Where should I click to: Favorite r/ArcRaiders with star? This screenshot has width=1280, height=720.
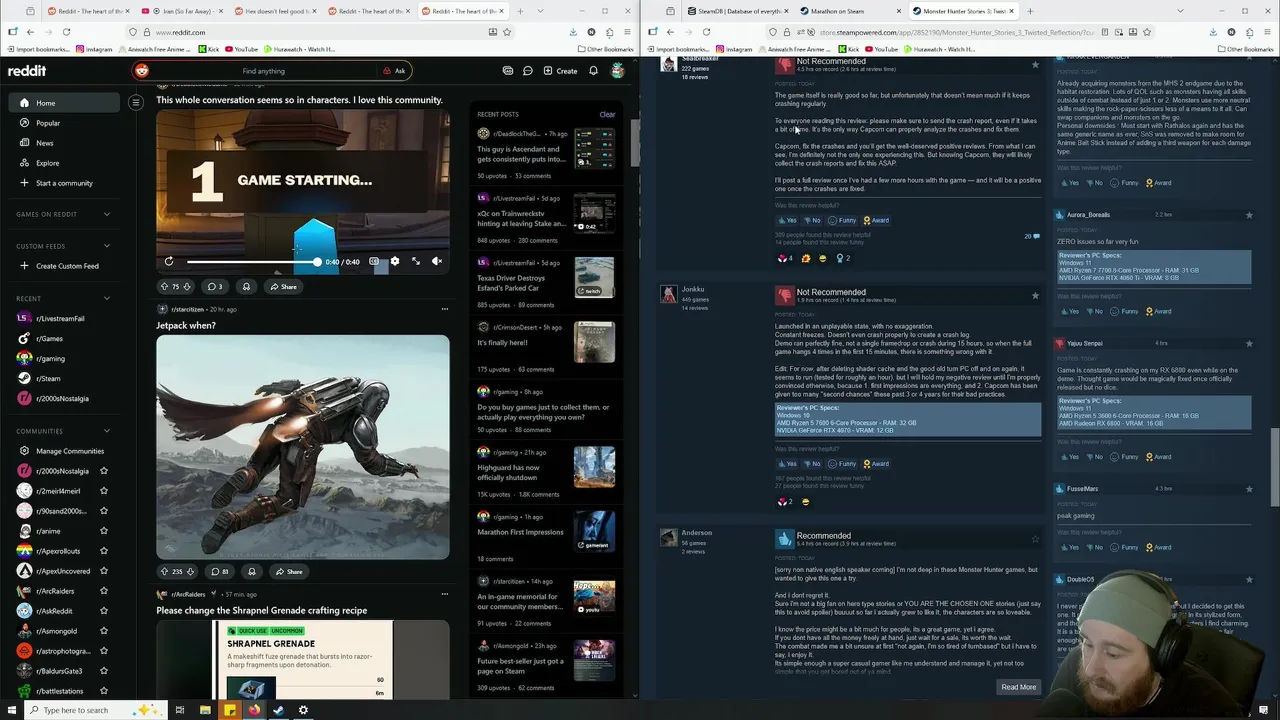[104, 591]
